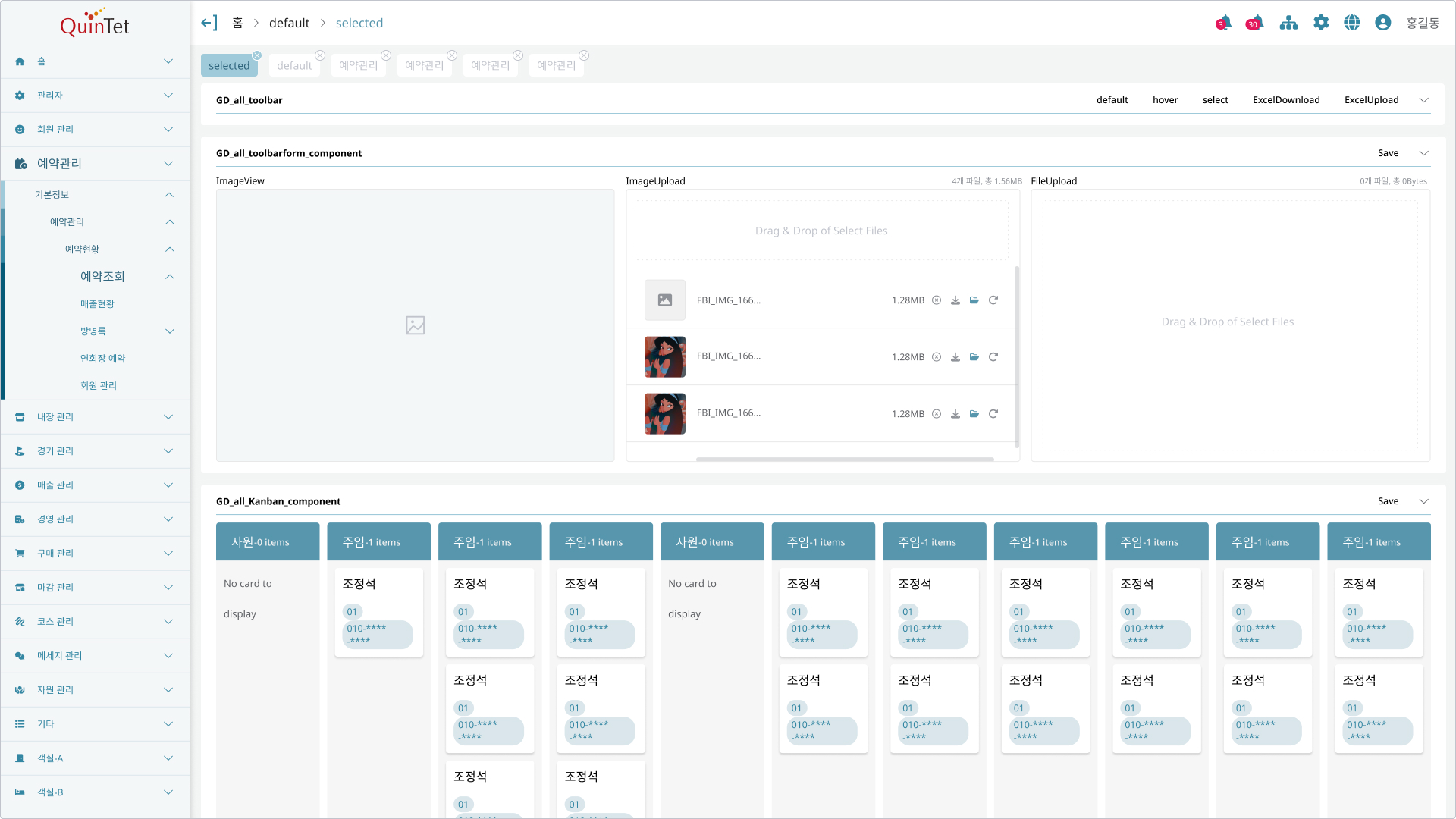
Task: Download the first FBI_IMG file
Action: [x=955, y=300]
